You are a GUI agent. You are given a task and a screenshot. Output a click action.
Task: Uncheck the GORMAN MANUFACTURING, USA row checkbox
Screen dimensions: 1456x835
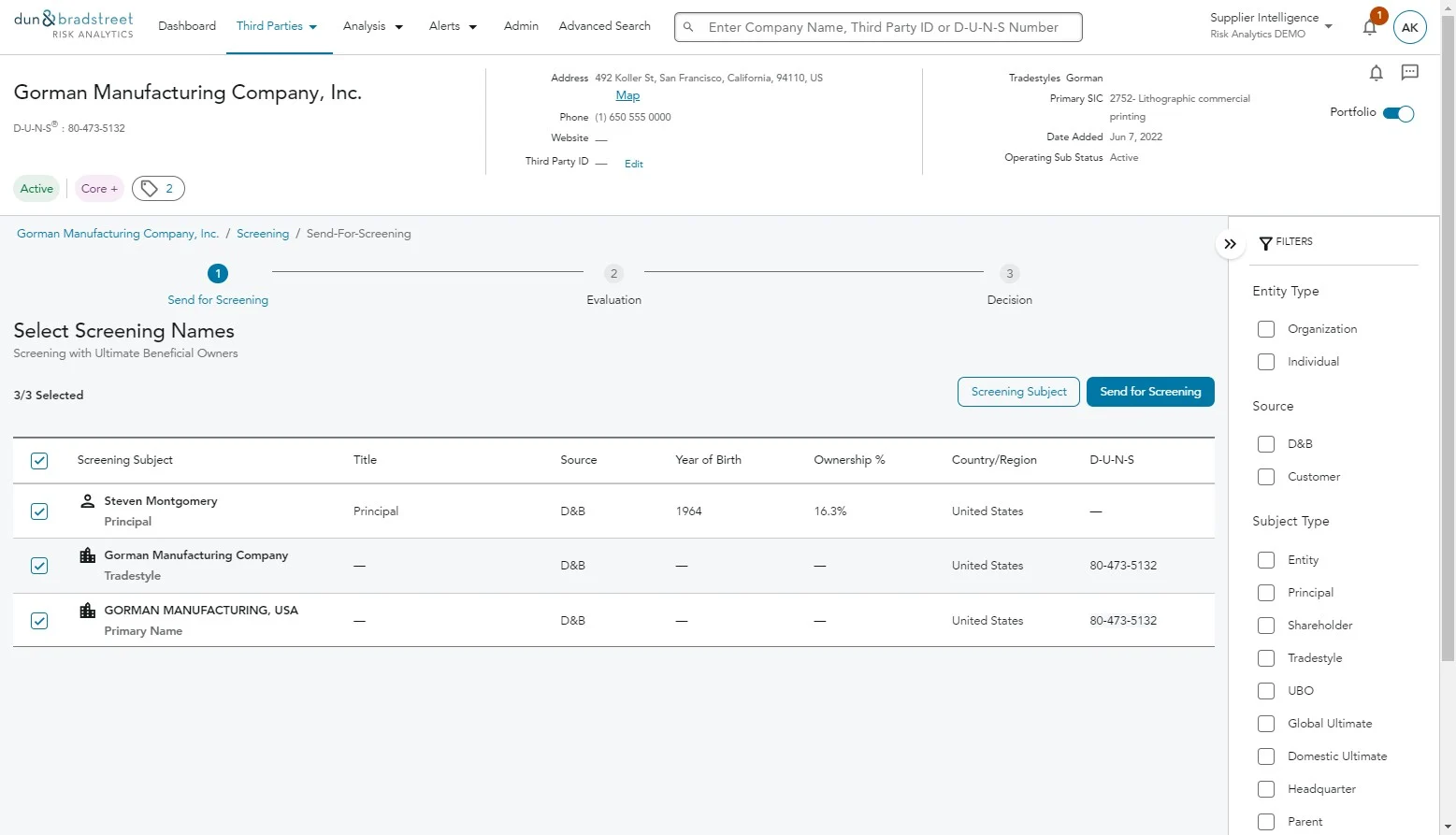click(x=39, y=621)
